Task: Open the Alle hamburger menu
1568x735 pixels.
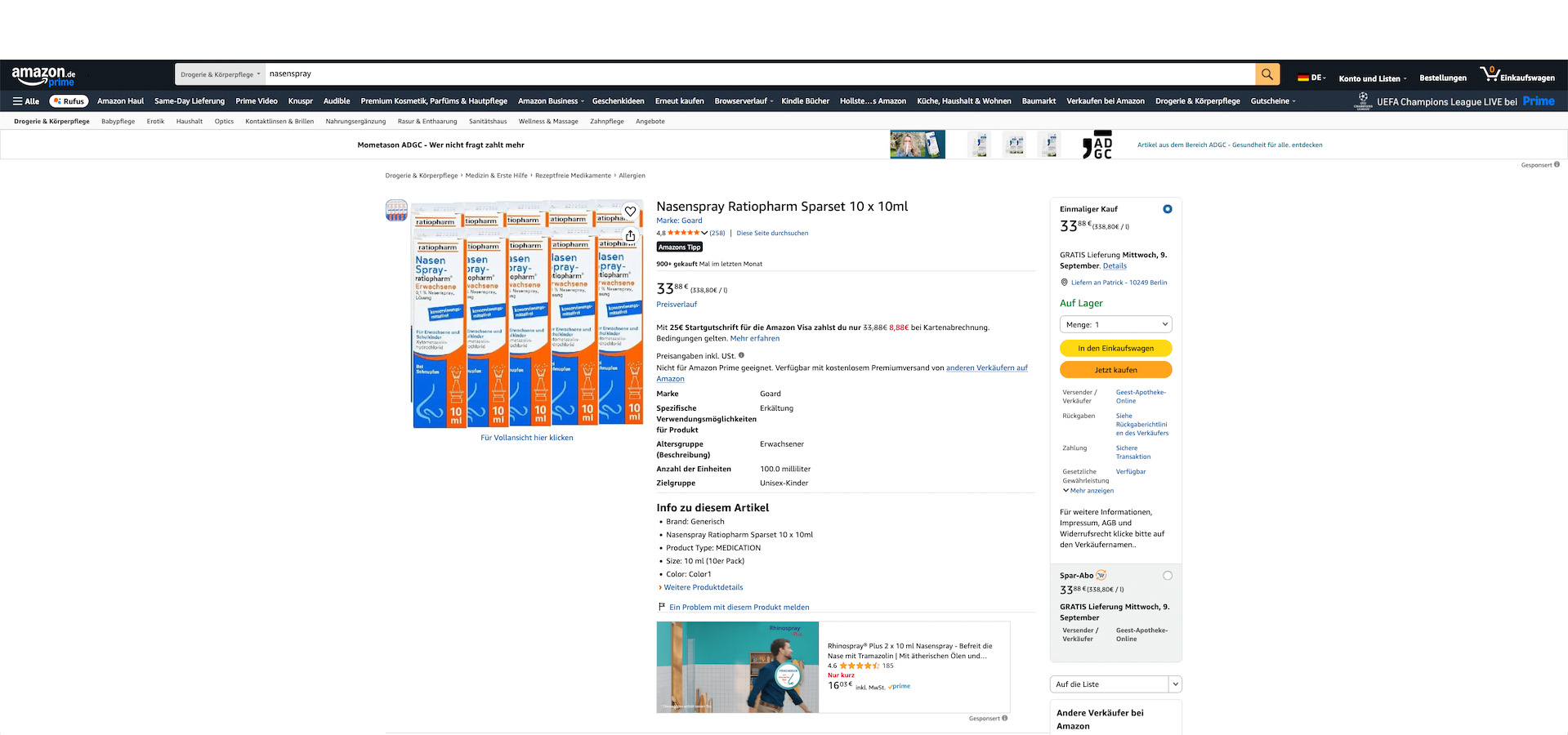Action: click(x=26, y=101)
